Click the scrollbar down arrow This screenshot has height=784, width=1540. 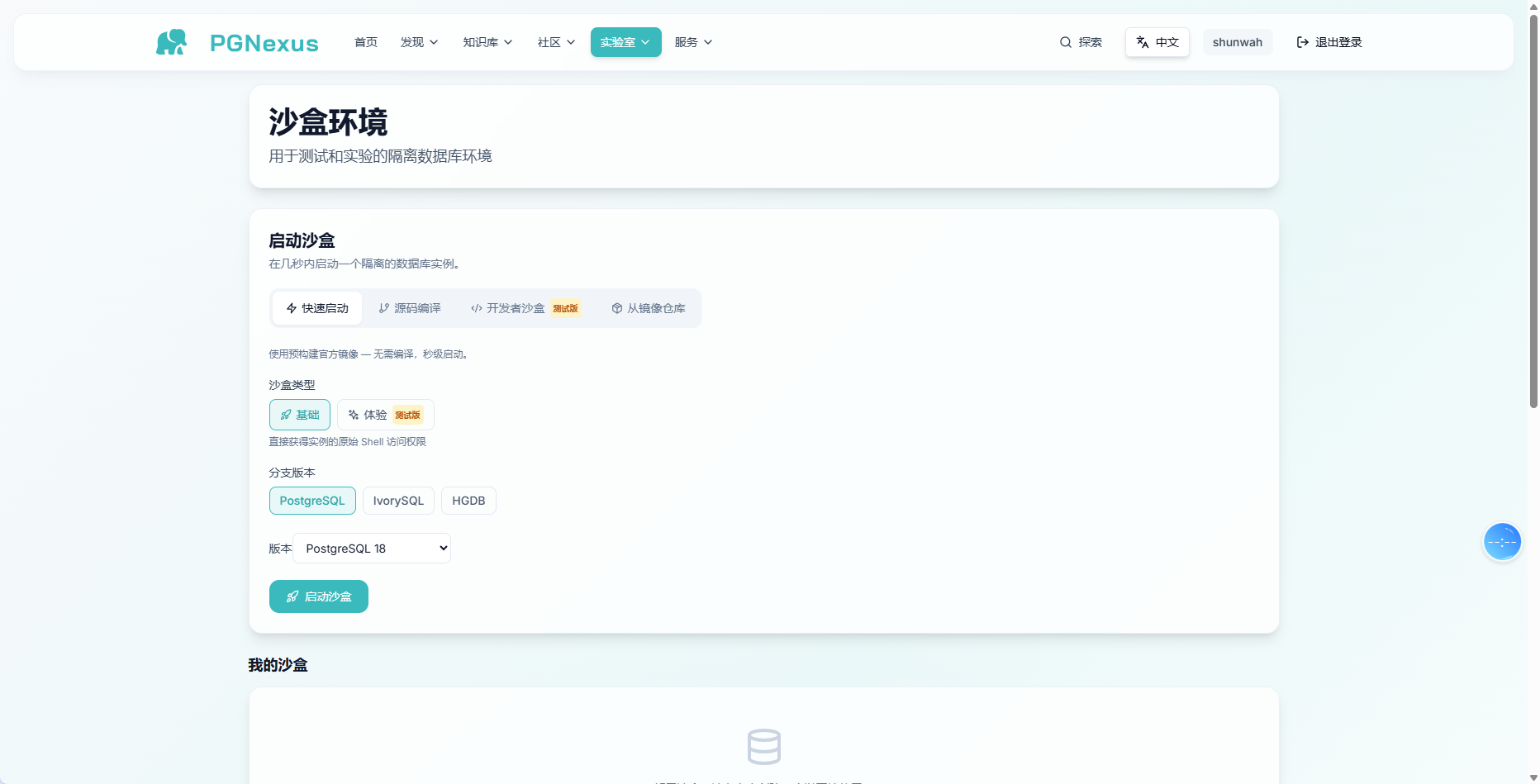tap(1533, 778)
